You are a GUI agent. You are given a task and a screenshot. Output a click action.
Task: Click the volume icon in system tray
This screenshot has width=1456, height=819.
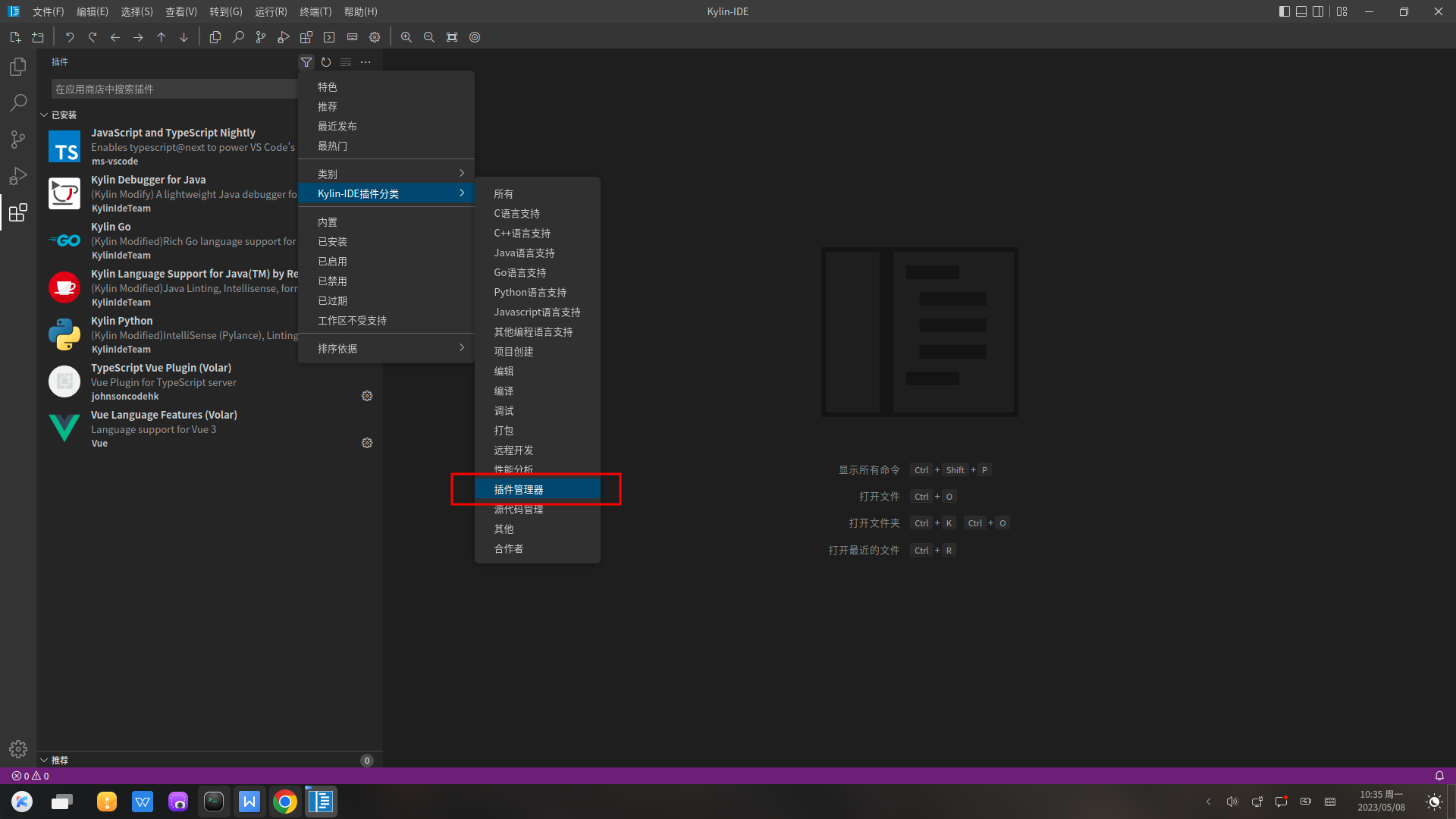tap(1232, 802)
